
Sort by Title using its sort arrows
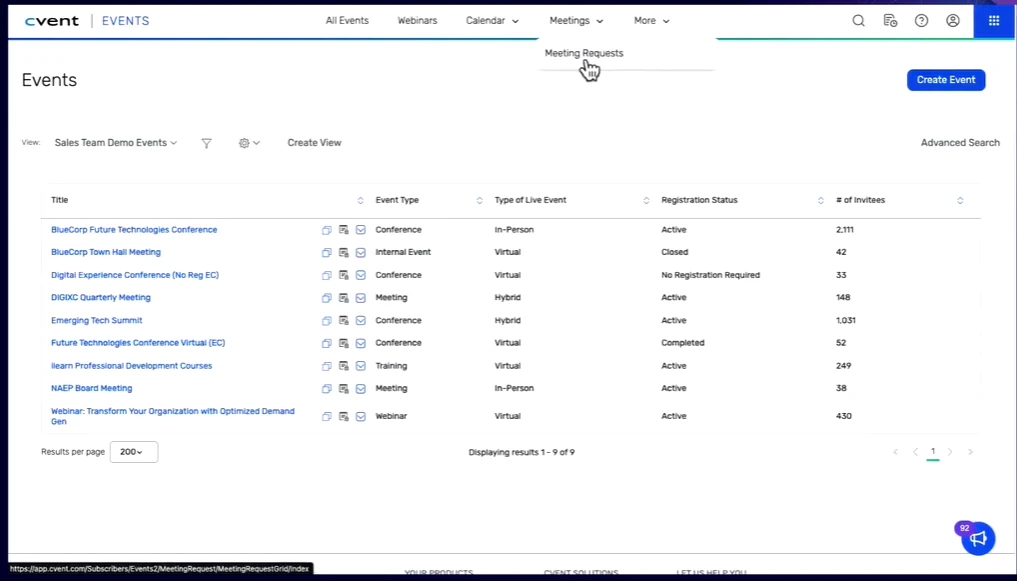[360, 200]
